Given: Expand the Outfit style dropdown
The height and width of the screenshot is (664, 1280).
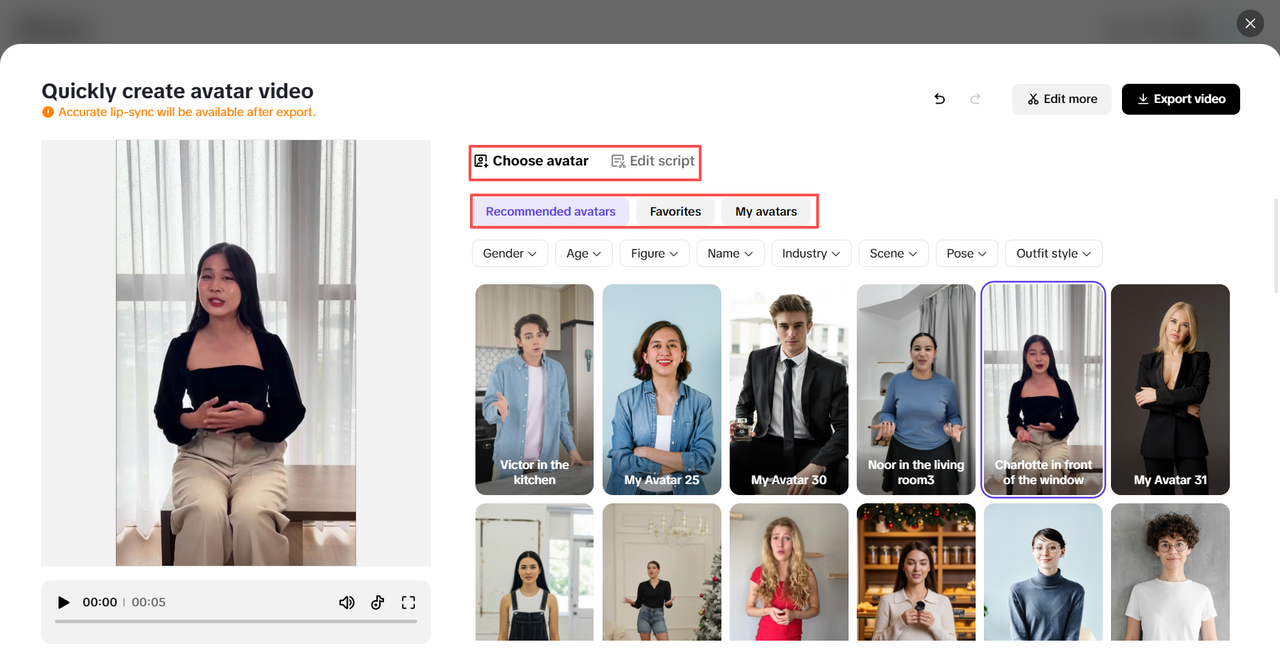Looking at the screenshot, I should (x=1053, y=253).
